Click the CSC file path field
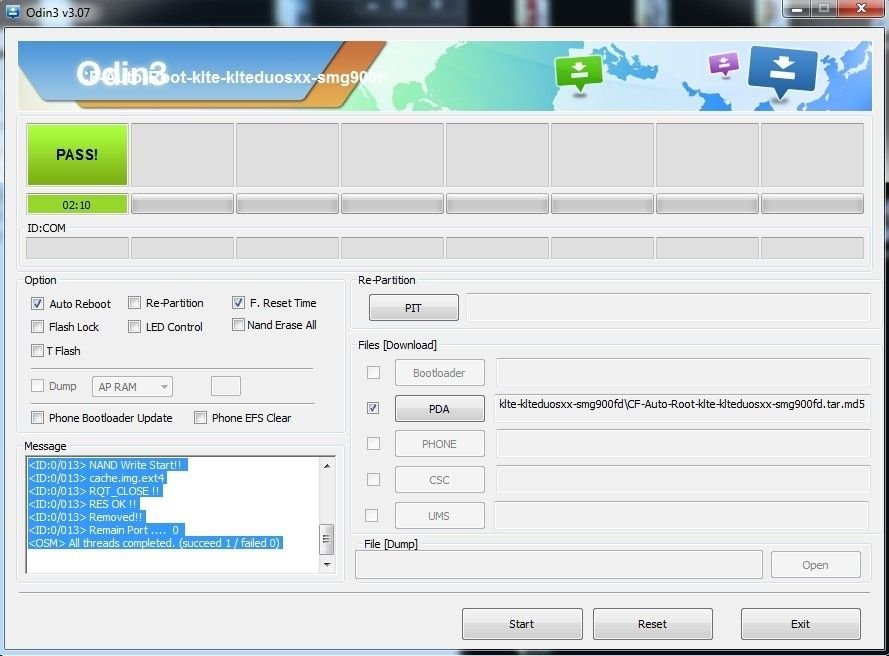The height and width of the screenshot is (656, 889). [x=683, y=480]
